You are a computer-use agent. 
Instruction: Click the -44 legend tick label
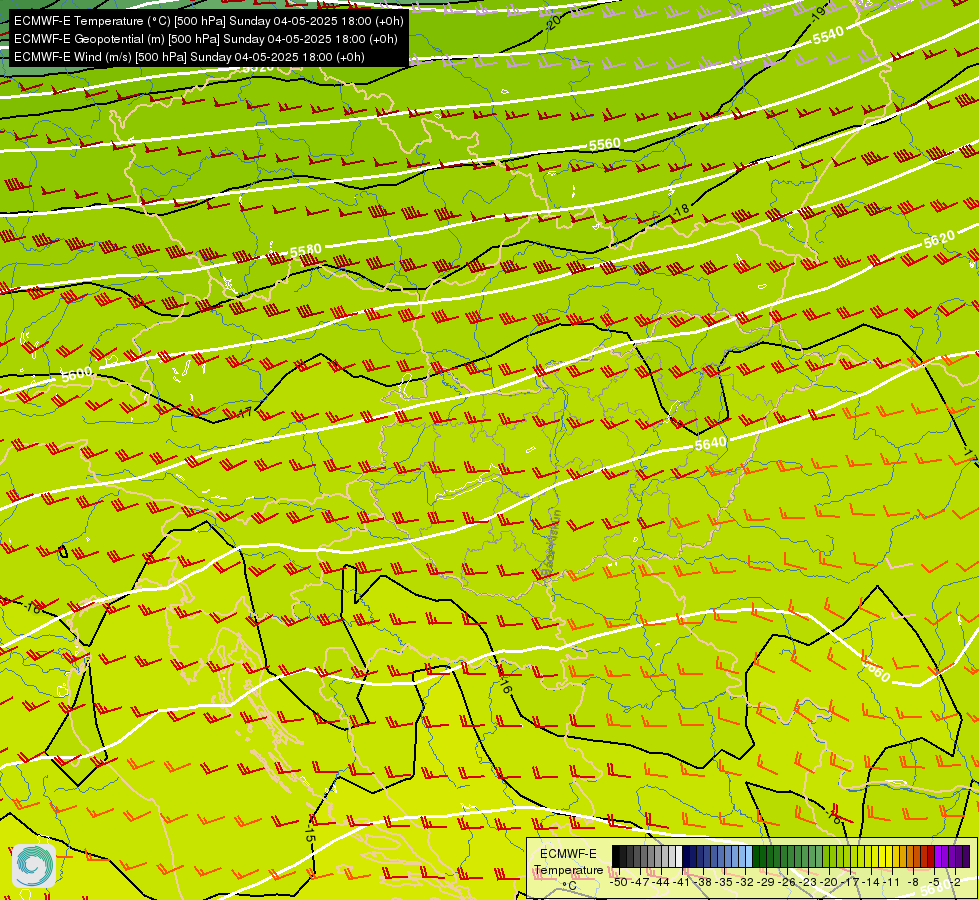pyautogui.click(x=661, y=882)
